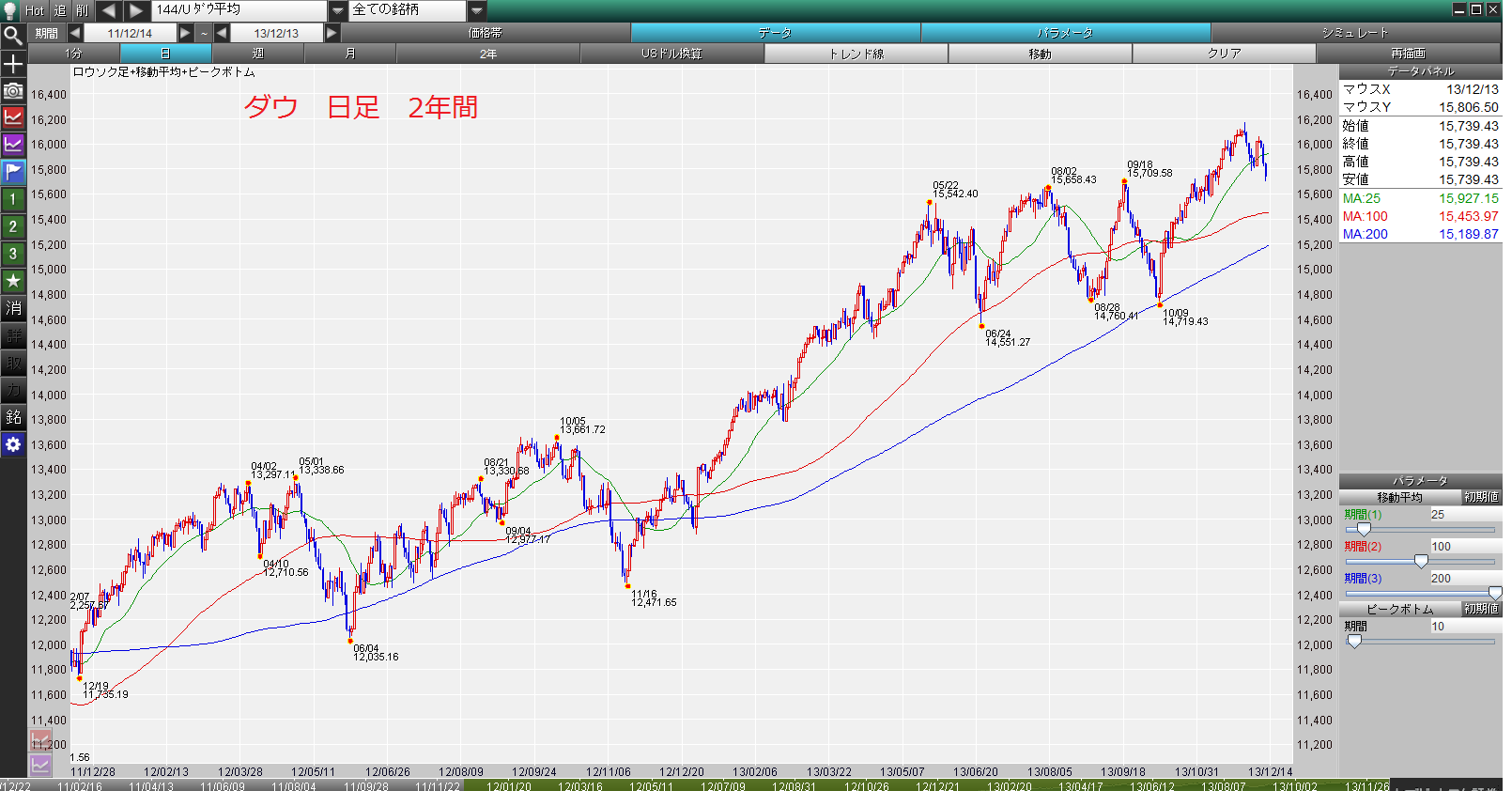
Task: Select the green preset 1 icon
Action: coord(13,199)
